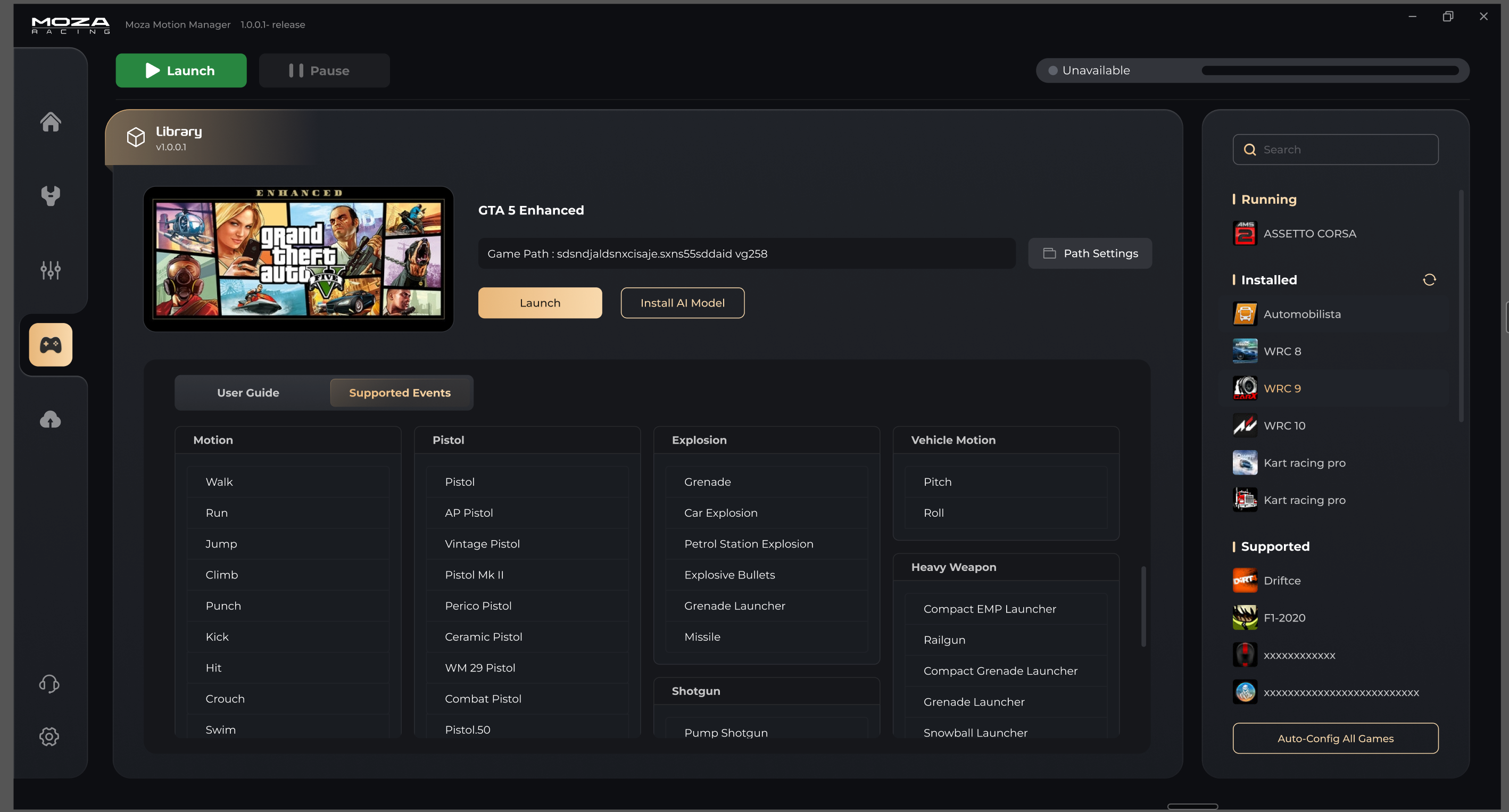Click the Vintage Pistol event
The width and height of the screenshot is (1509, 812).
point(527,544)
